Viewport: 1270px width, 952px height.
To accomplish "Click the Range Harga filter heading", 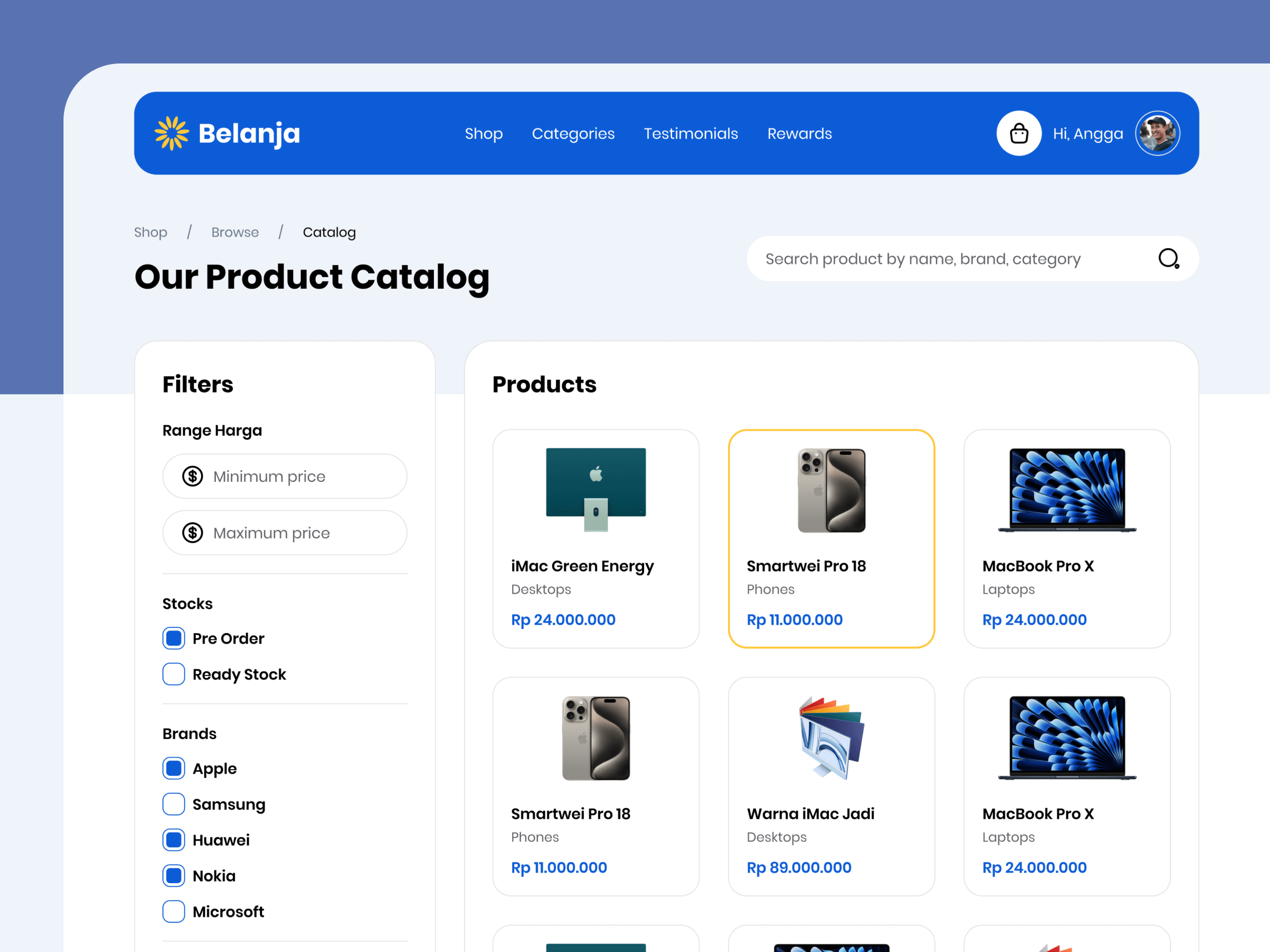I will pos(212,431).
